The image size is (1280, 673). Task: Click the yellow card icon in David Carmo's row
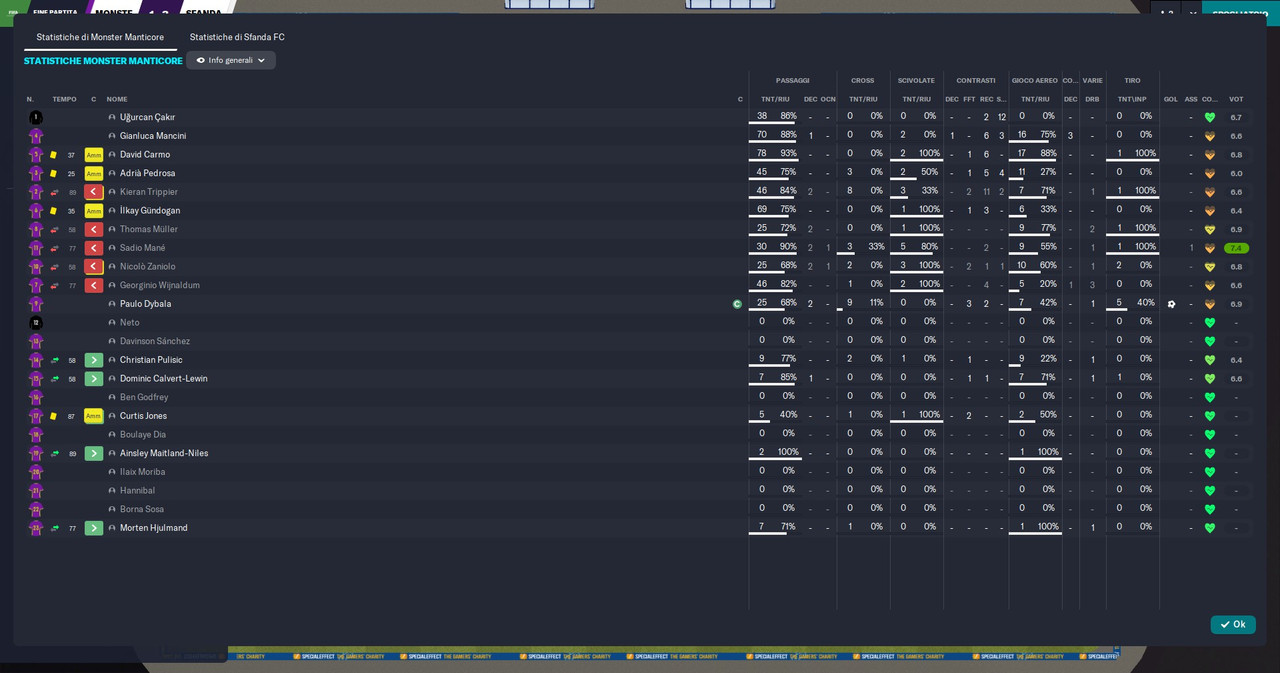53,155
